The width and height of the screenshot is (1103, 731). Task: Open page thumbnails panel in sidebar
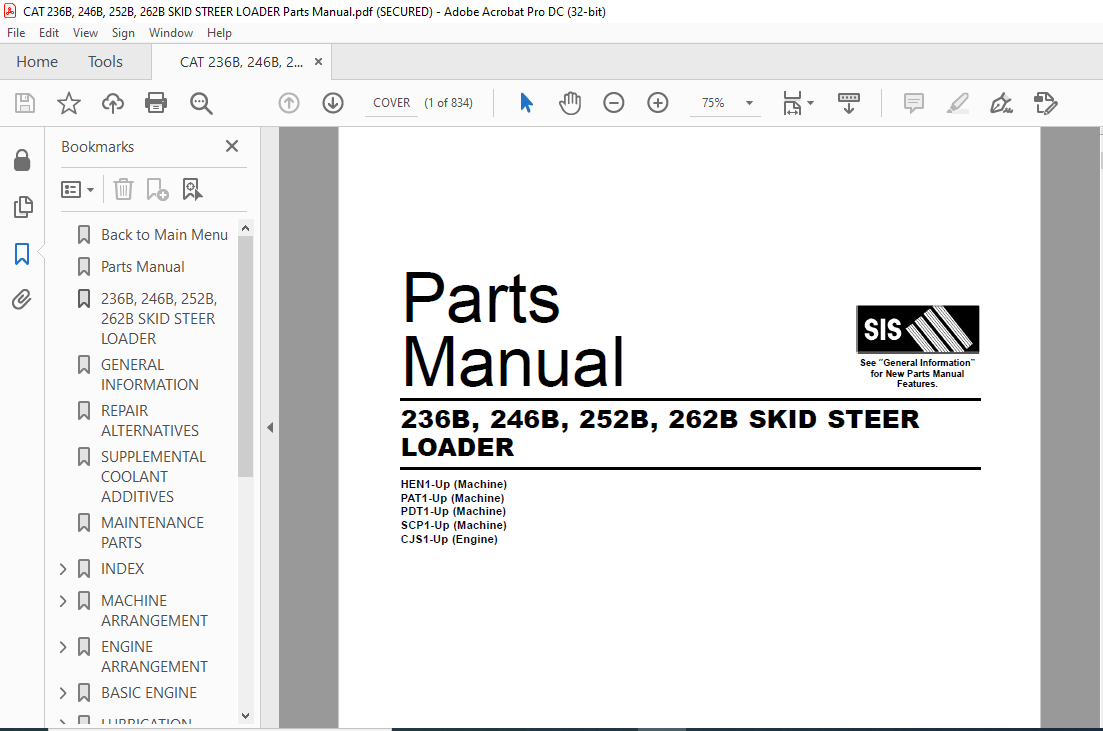23,207
